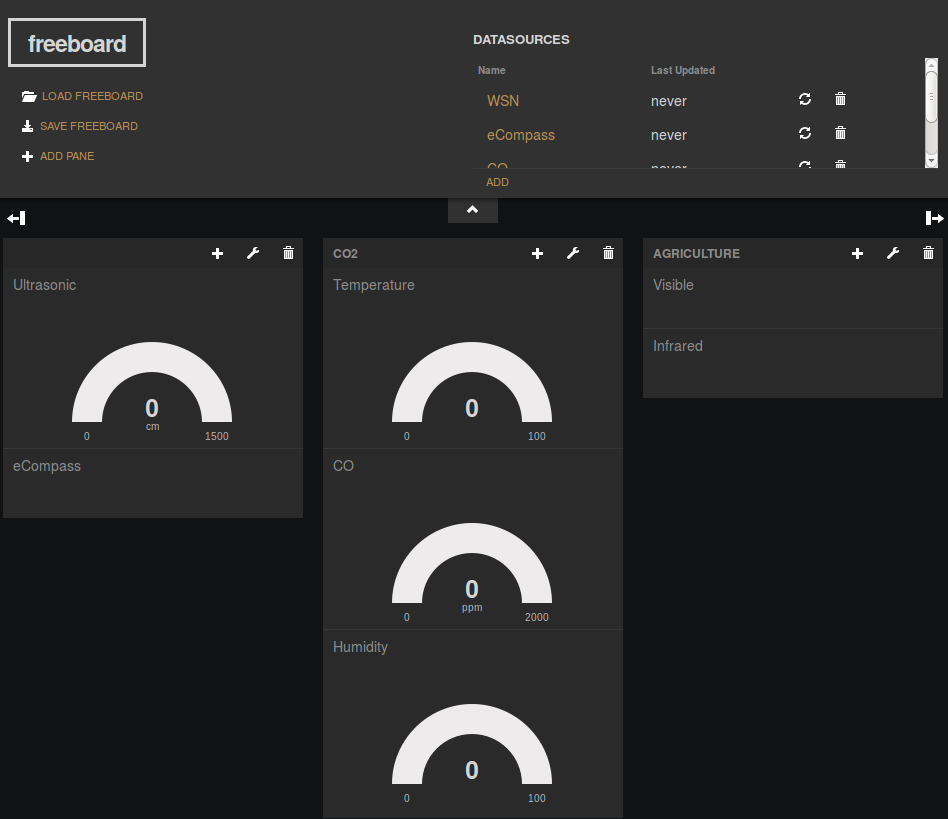Screen dimensions: 948x819
Task: Open the WSN datasource name link
Action: tap(503, 101)
